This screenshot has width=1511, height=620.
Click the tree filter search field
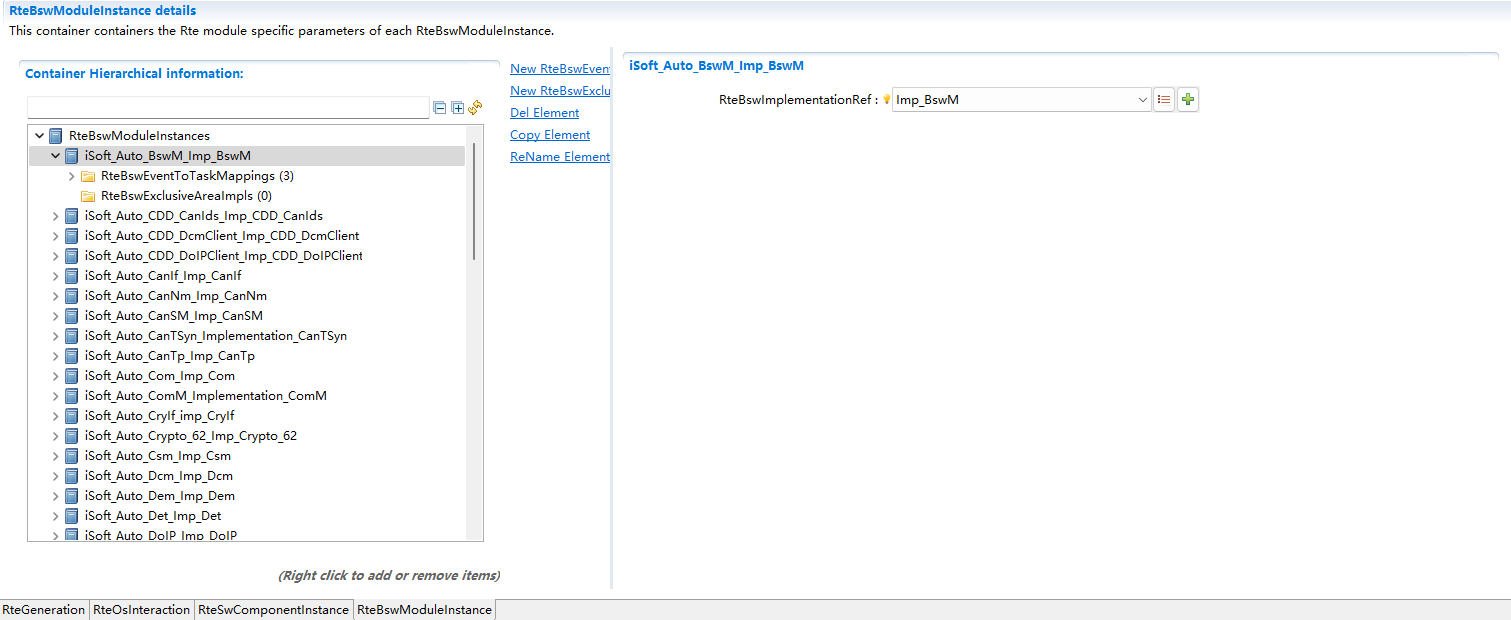pos(228,107)
